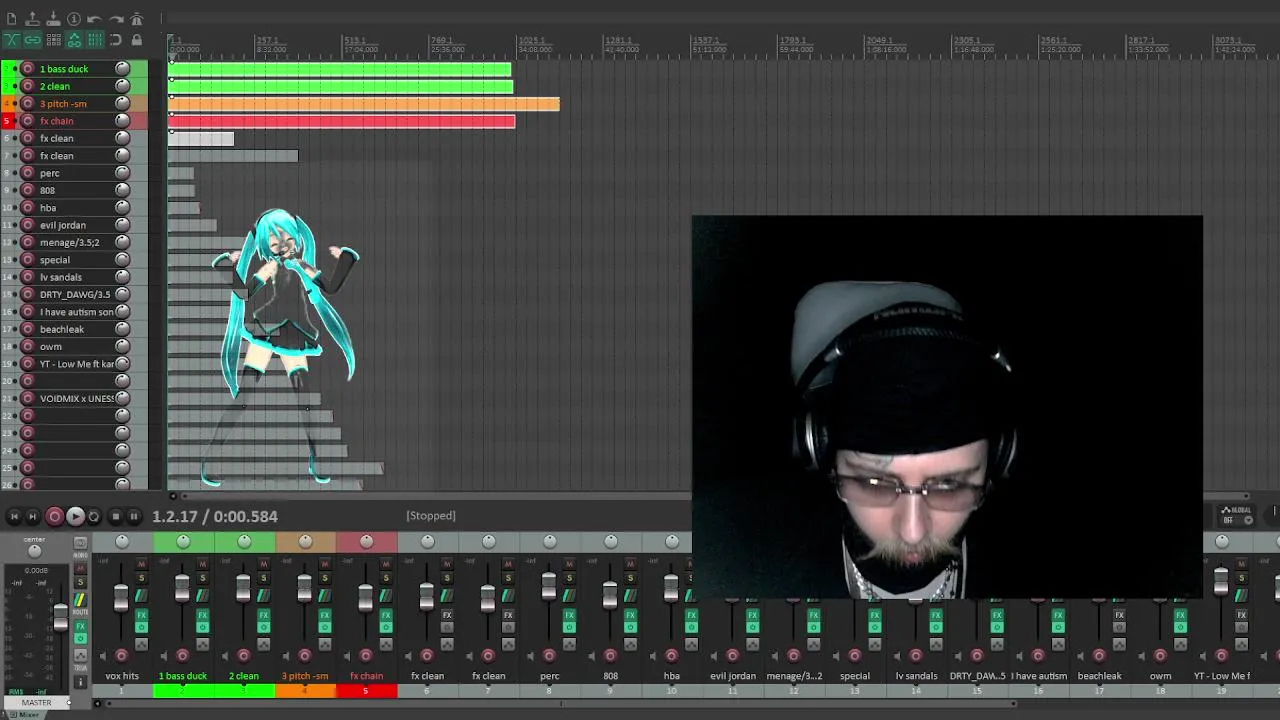
Task: Select the 'lv sandals' track name
Action: [61, 277]
